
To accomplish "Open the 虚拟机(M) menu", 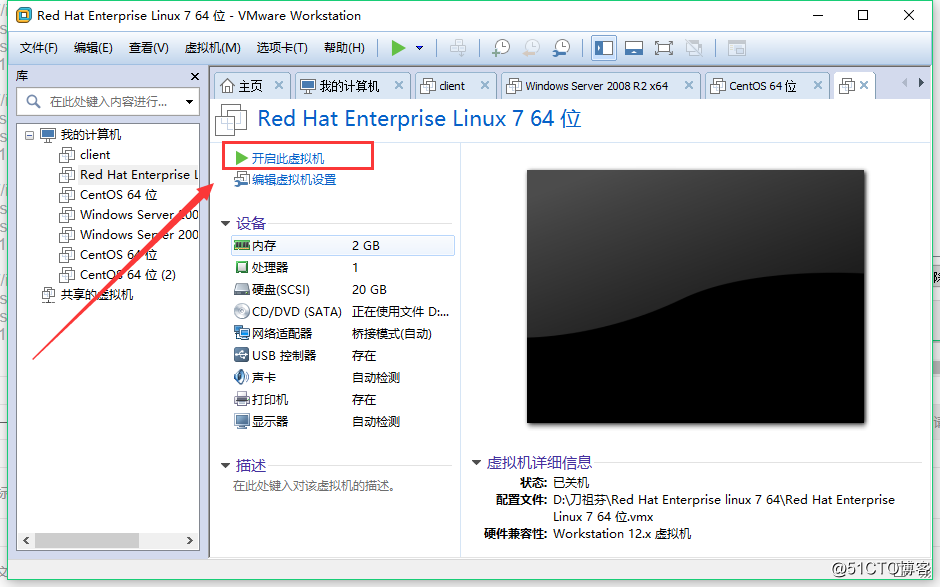I will tap(212, 48).
